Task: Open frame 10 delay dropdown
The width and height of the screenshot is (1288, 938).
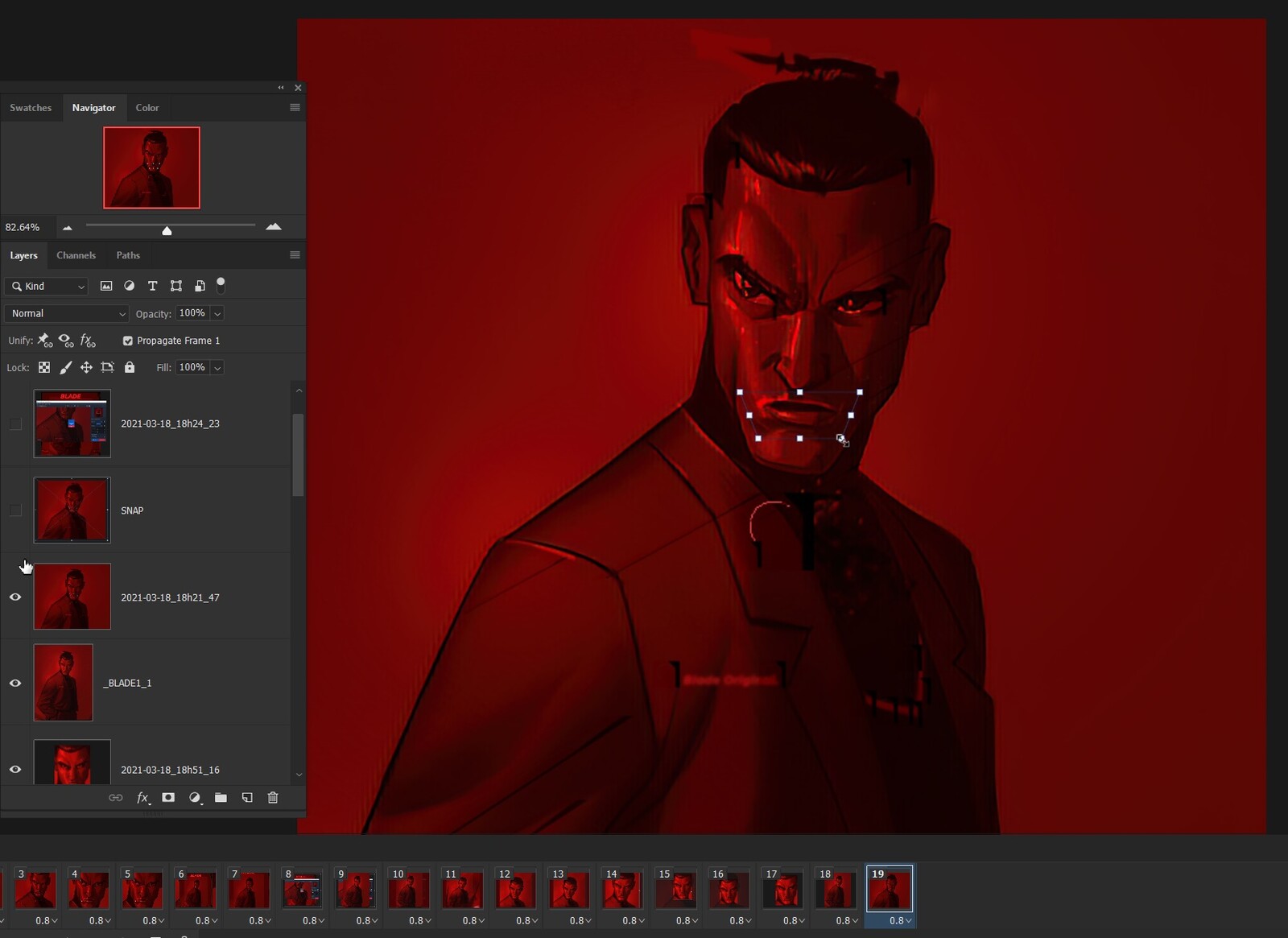Action: click(x=420, y=920)
